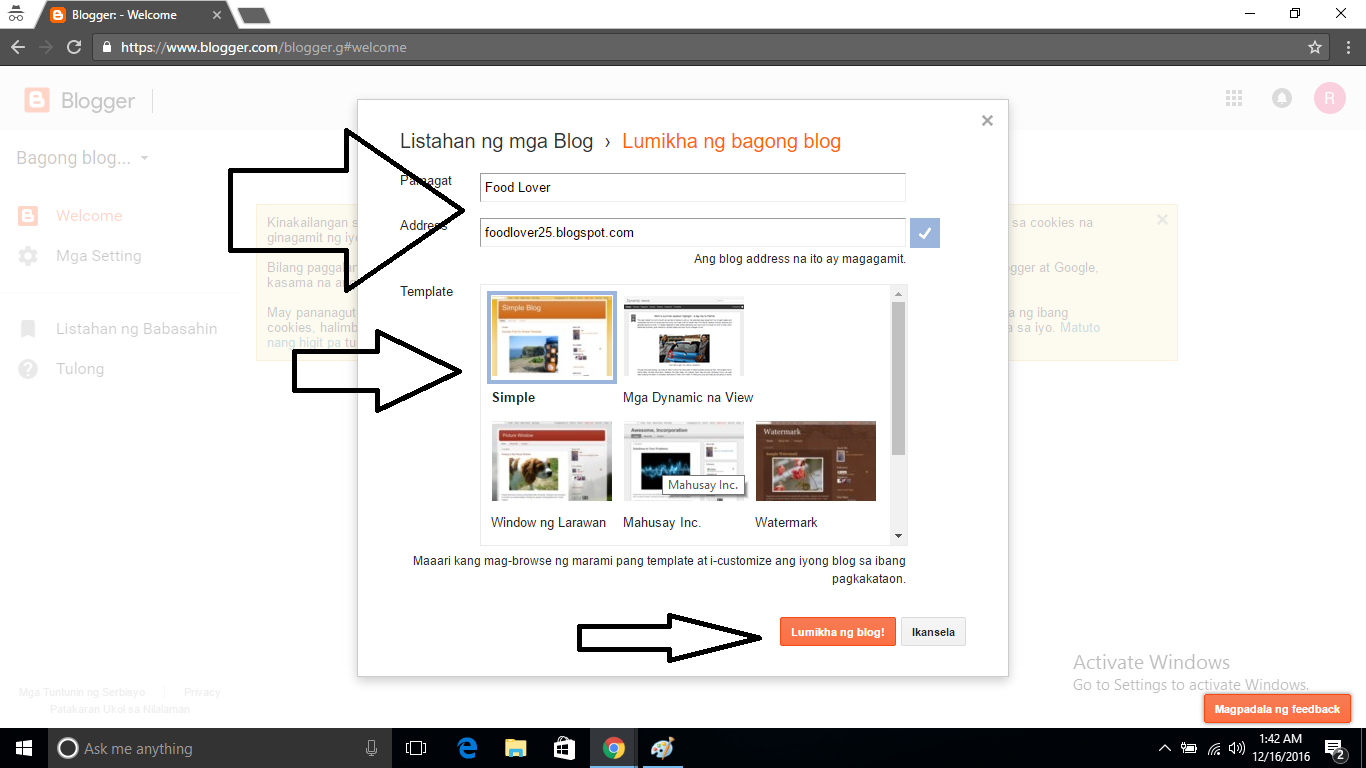Click the Blogger logo icon
Image resolution: width=1366 pixels, height=768 pixels.
pos(37,100)
